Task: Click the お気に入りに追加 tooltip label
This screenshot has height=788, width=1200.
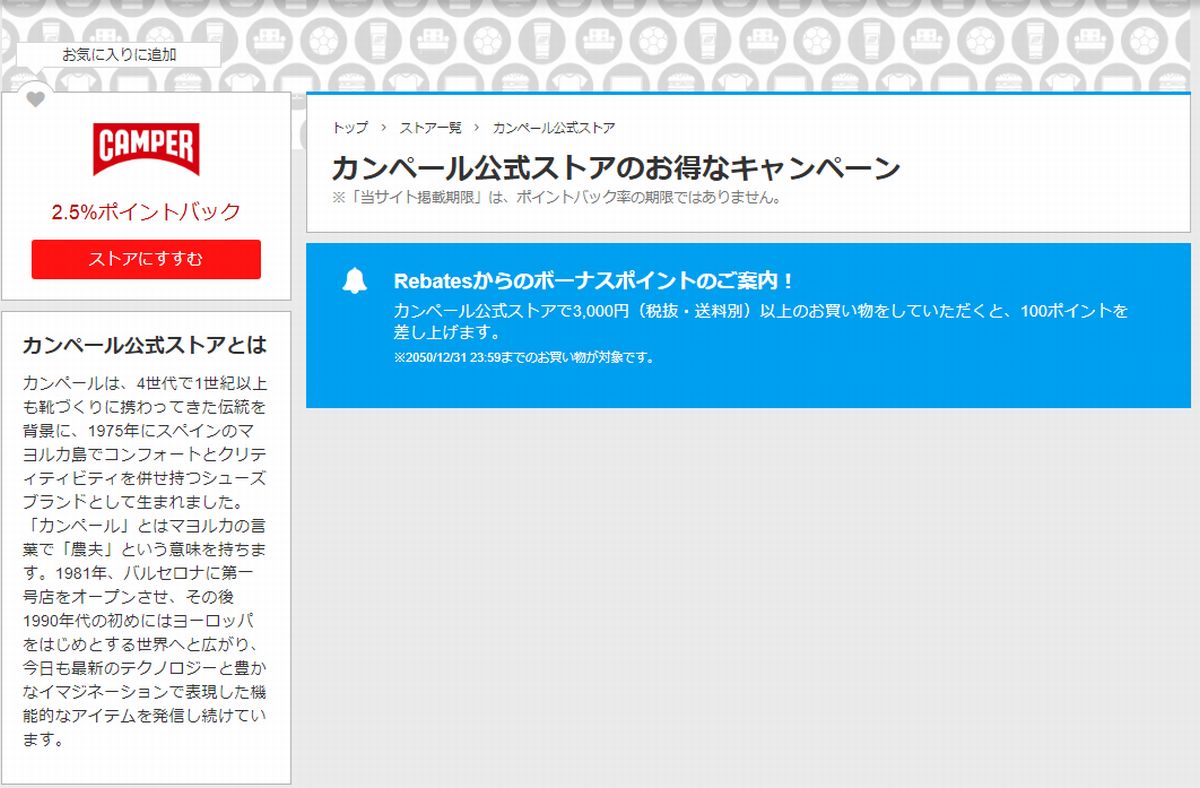Action: [119, 55]
